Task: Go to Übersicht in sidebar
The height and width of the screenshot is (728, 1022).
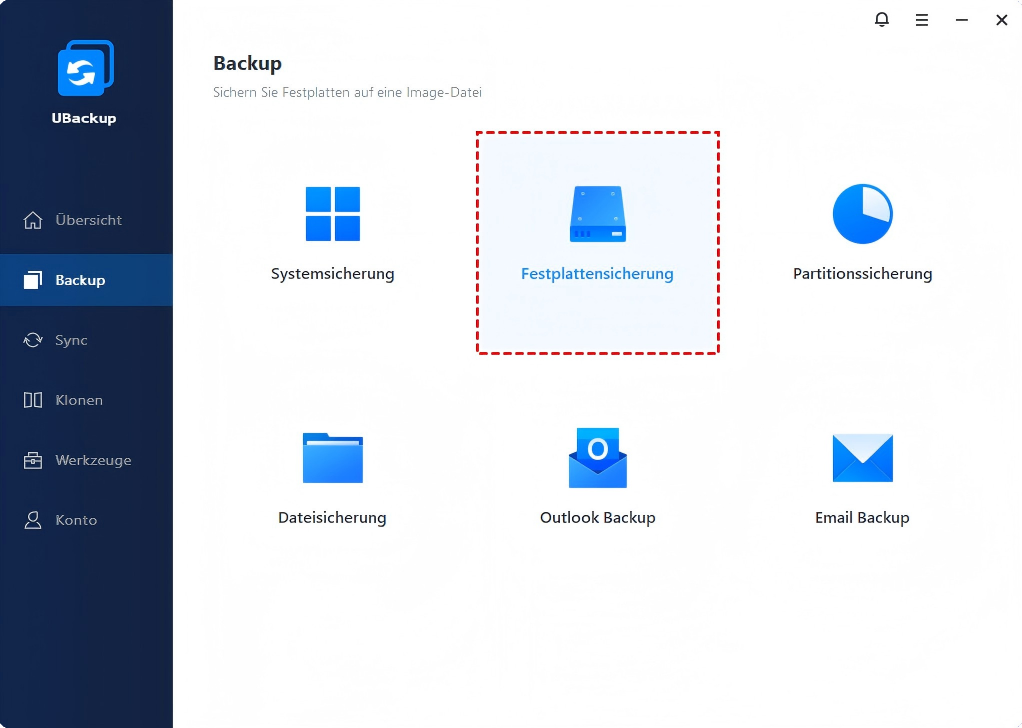Action: [87, 220]
